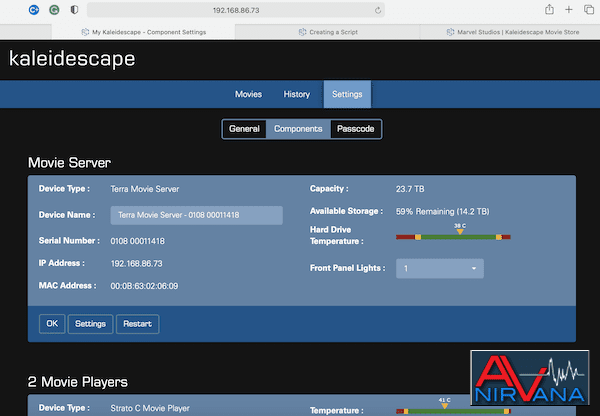The image size is (600, 416).
Task: Select the Passcode settings sub-tab
Action: (355, 129)
